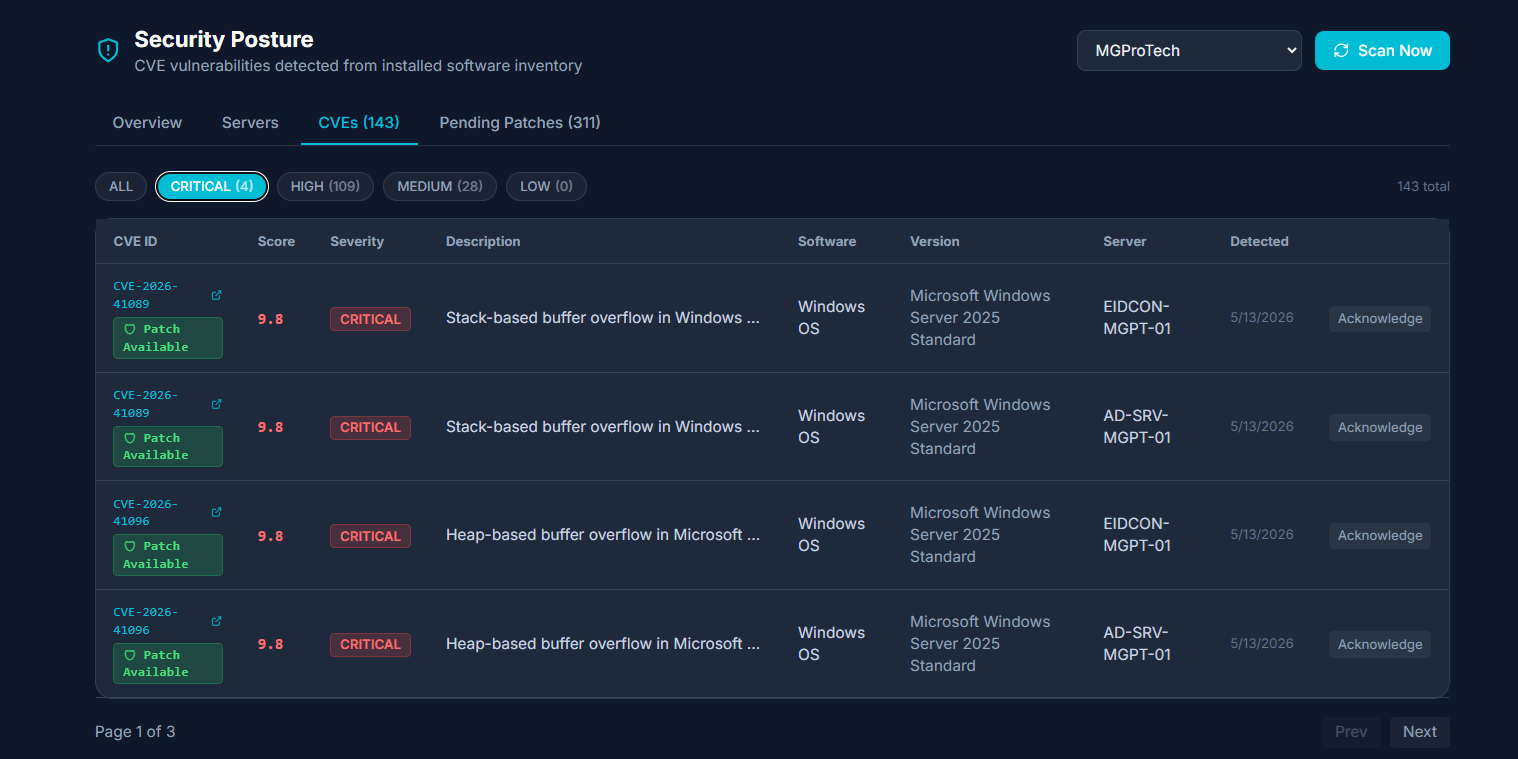Viewport: 1518px width, 759px height.
Task: Go to the Next page
Action: (1419, 732)
